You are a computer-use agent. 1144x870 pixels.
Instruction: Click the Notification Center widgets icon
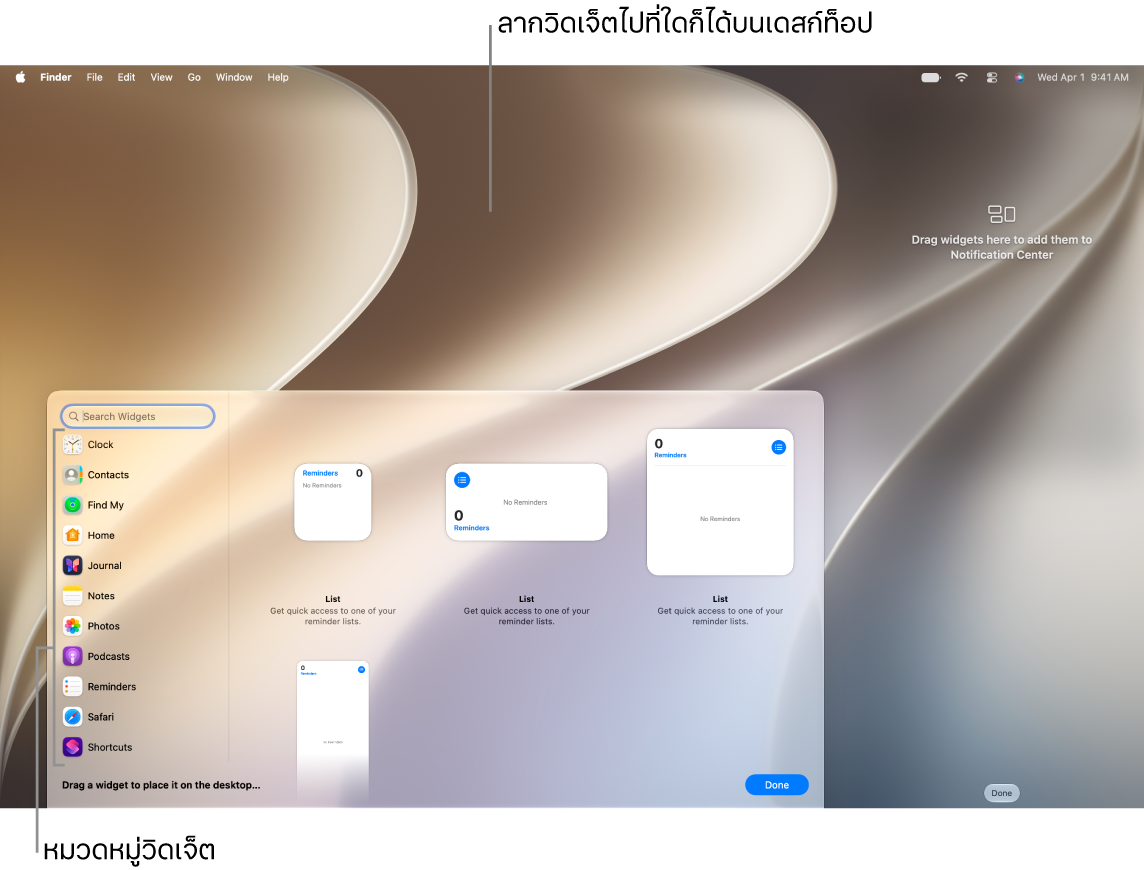coord(1002,214)
